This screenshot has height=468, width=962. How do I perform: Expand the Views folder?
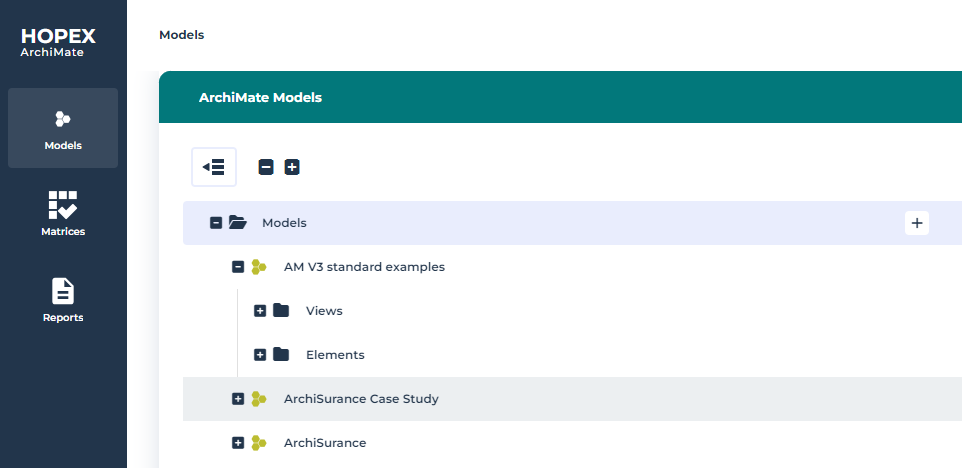260,311
